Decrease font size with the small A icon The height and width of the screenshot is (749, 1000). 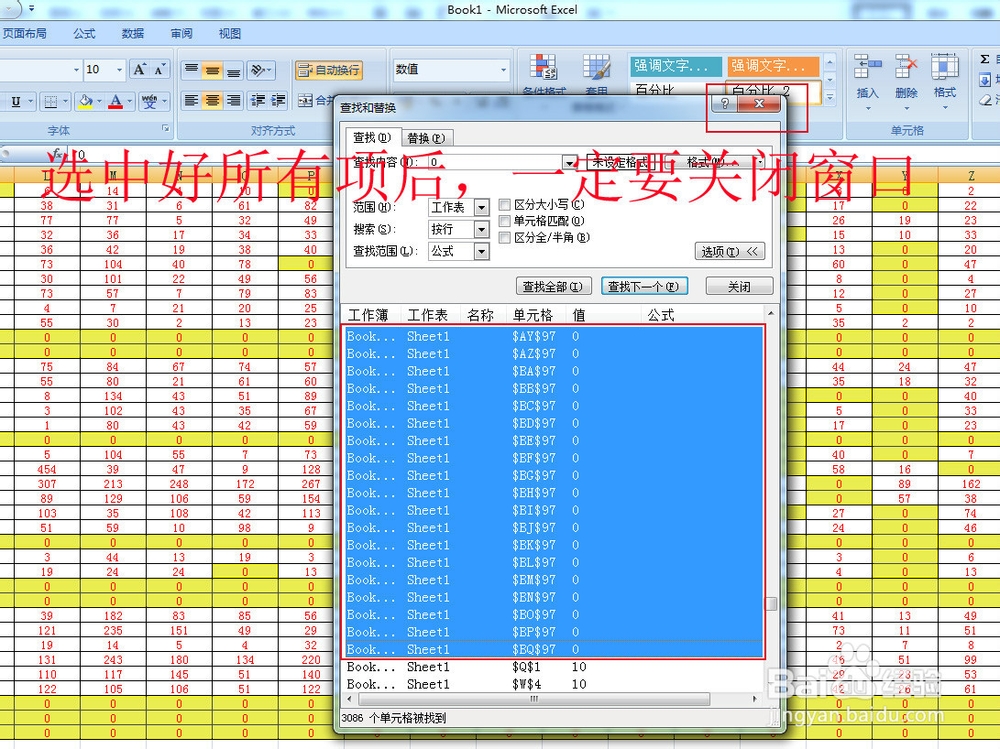[159, 70]
